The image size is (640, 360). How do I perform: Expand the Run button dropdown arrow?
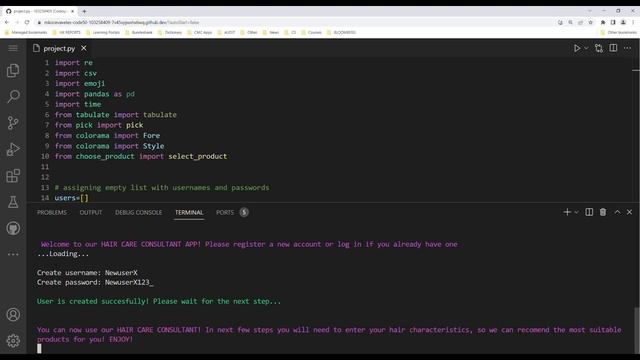pos(586,48)
